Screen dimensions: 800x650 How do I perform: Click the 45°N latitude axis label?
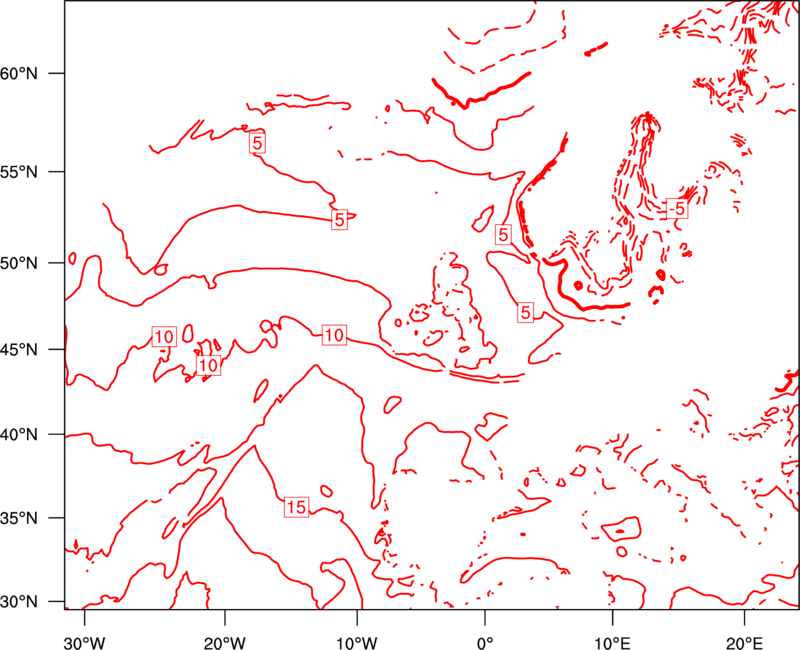click(19, 349)
